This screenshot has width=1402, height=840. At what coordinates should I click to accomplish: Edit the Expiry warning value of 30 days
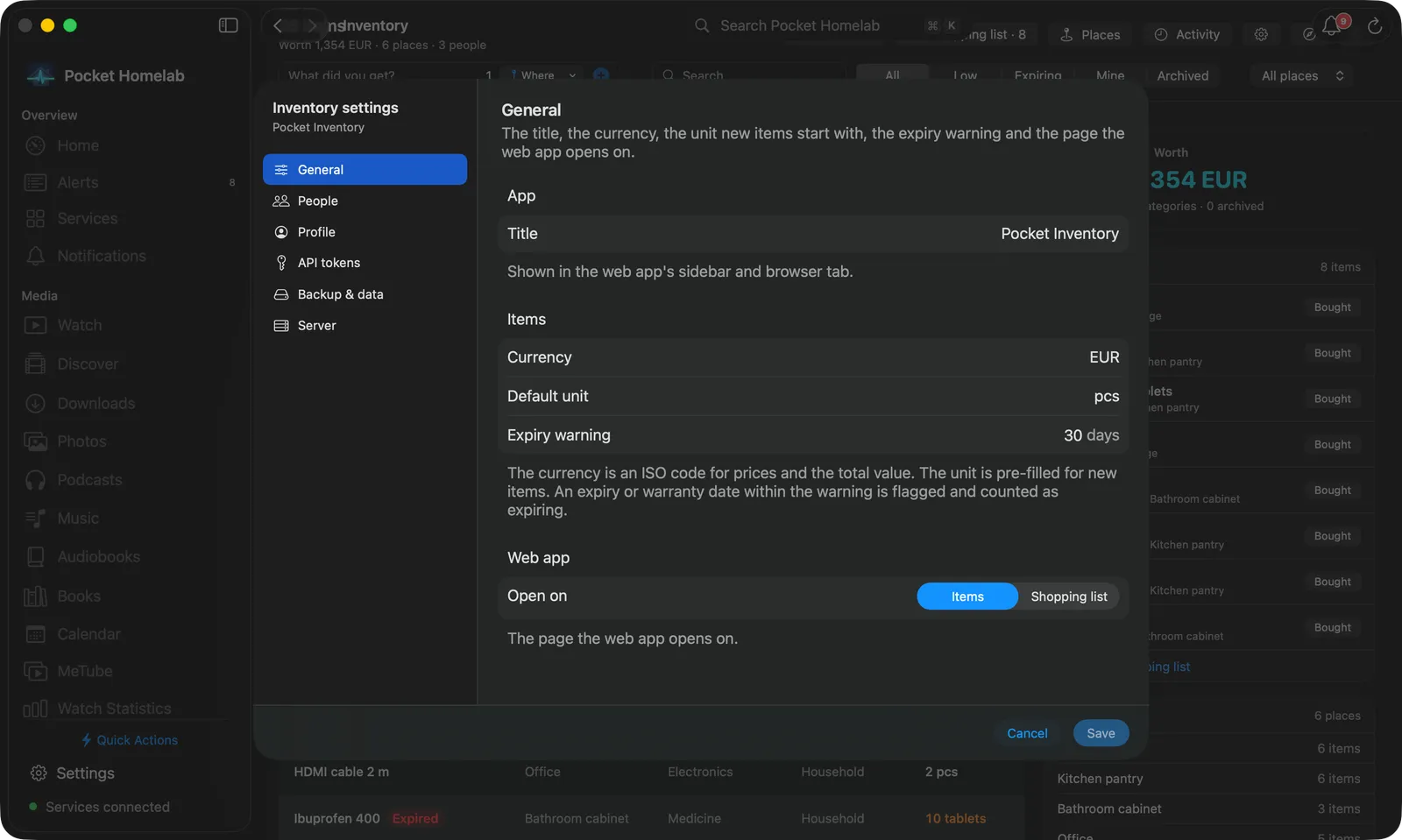(x=813, y=435)
